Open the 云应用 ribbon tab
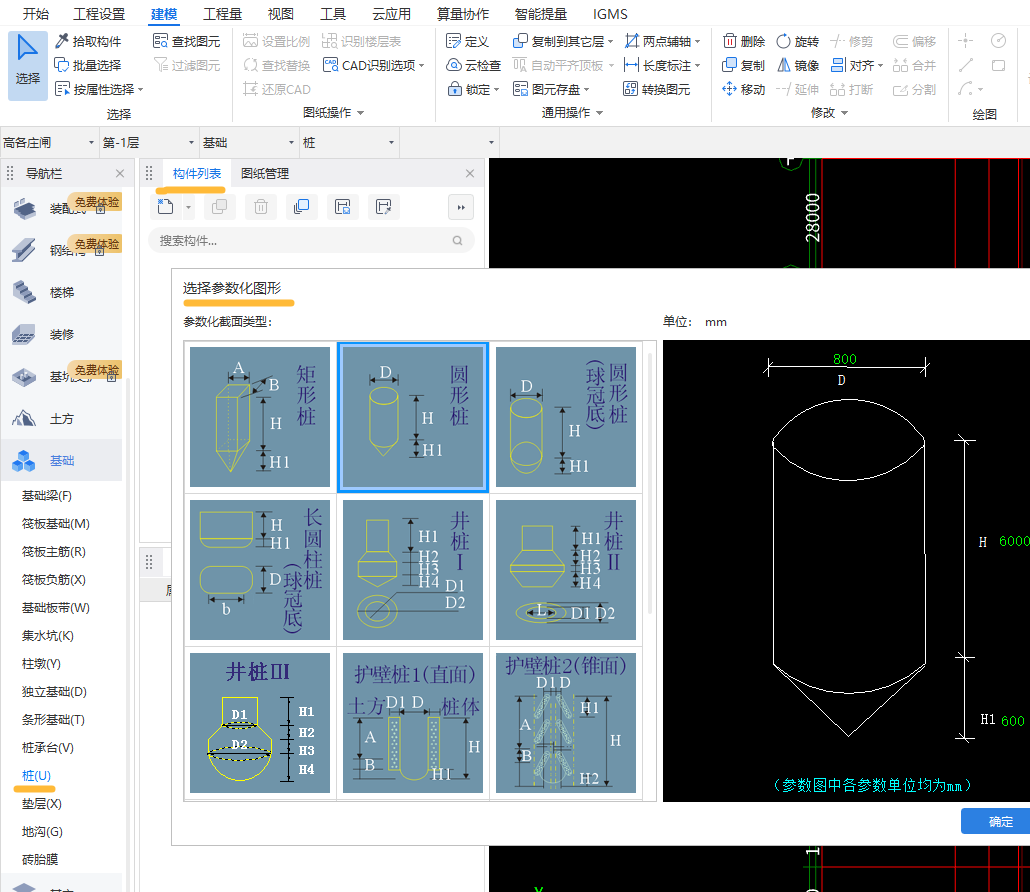This screenshot has width=1030, height=892. 391,14
